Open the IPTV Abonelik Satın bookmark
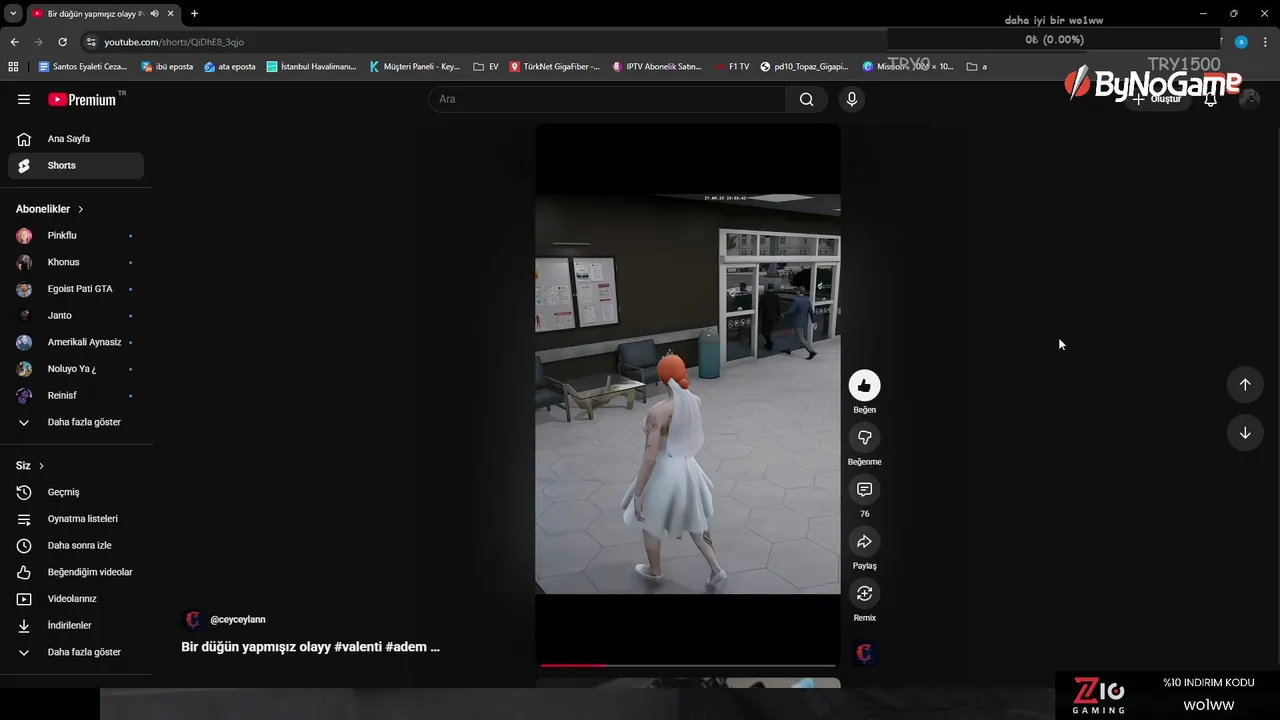Screen dimensions: 1280x720 [x=656, y=67]
